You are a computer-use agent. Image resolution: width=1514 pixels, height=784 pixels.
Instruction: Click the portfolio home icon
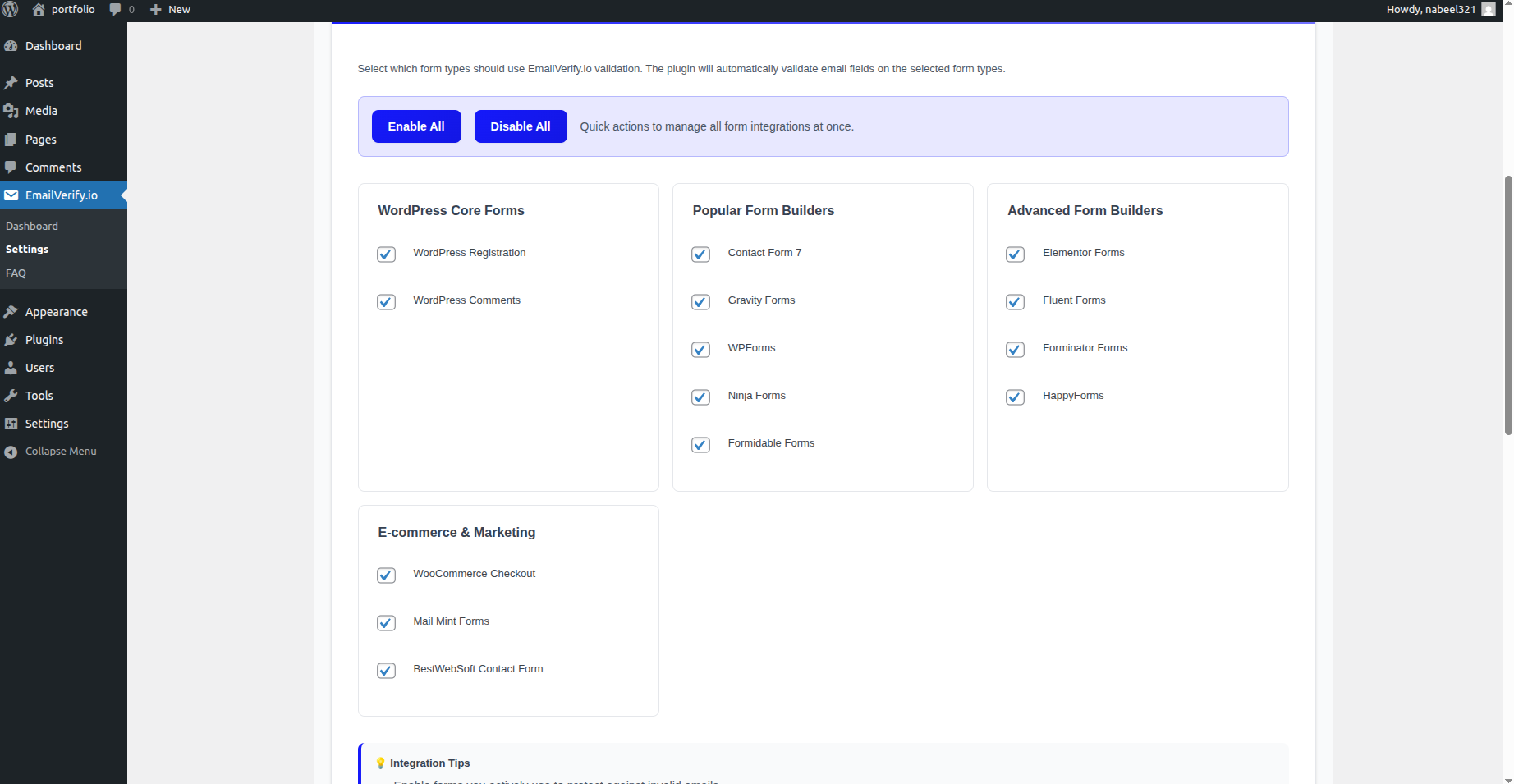pos(39,9)
